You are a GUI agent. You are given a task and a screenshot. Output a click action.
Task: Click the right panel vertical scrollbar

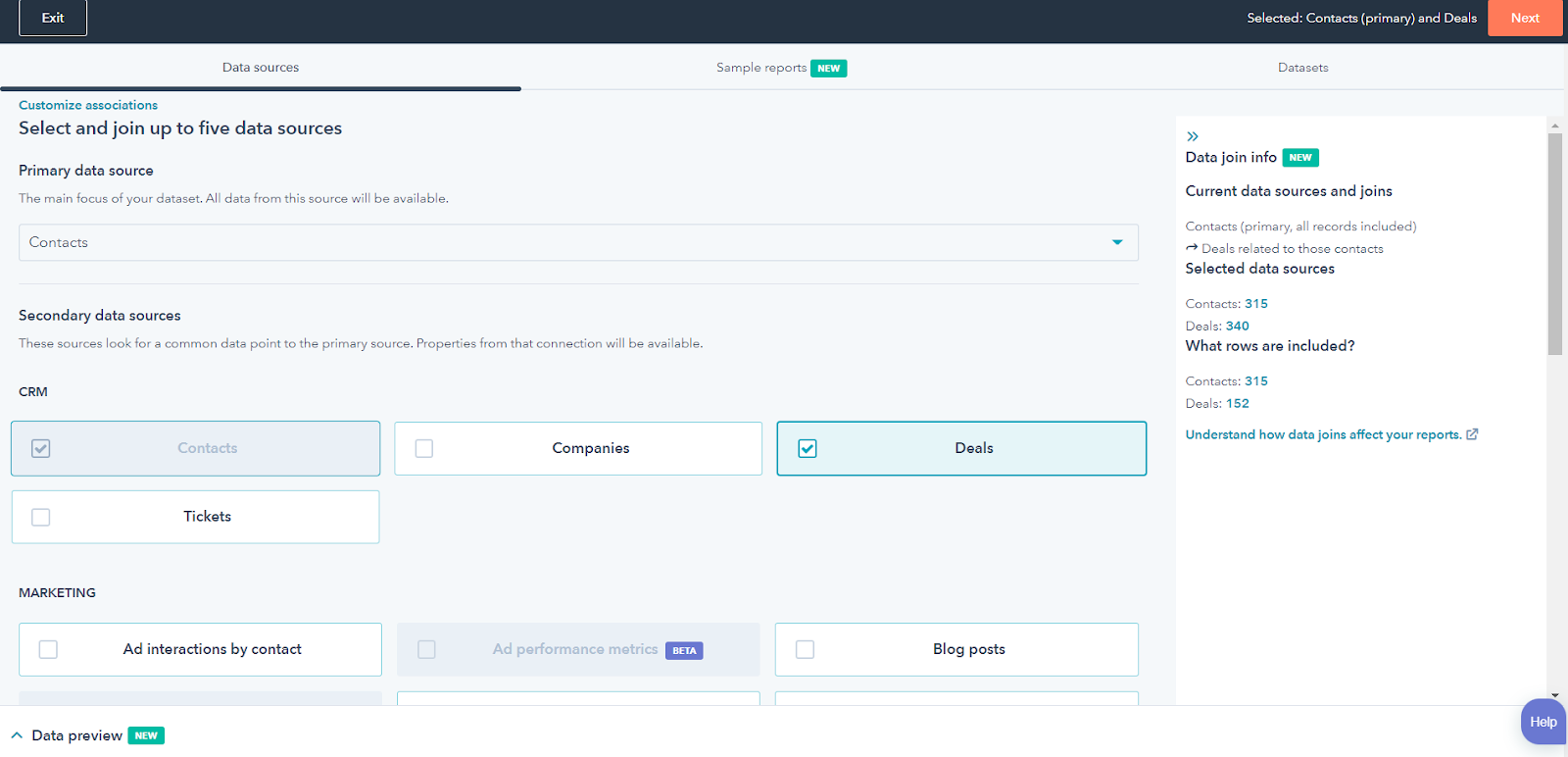coord(1554,245)
